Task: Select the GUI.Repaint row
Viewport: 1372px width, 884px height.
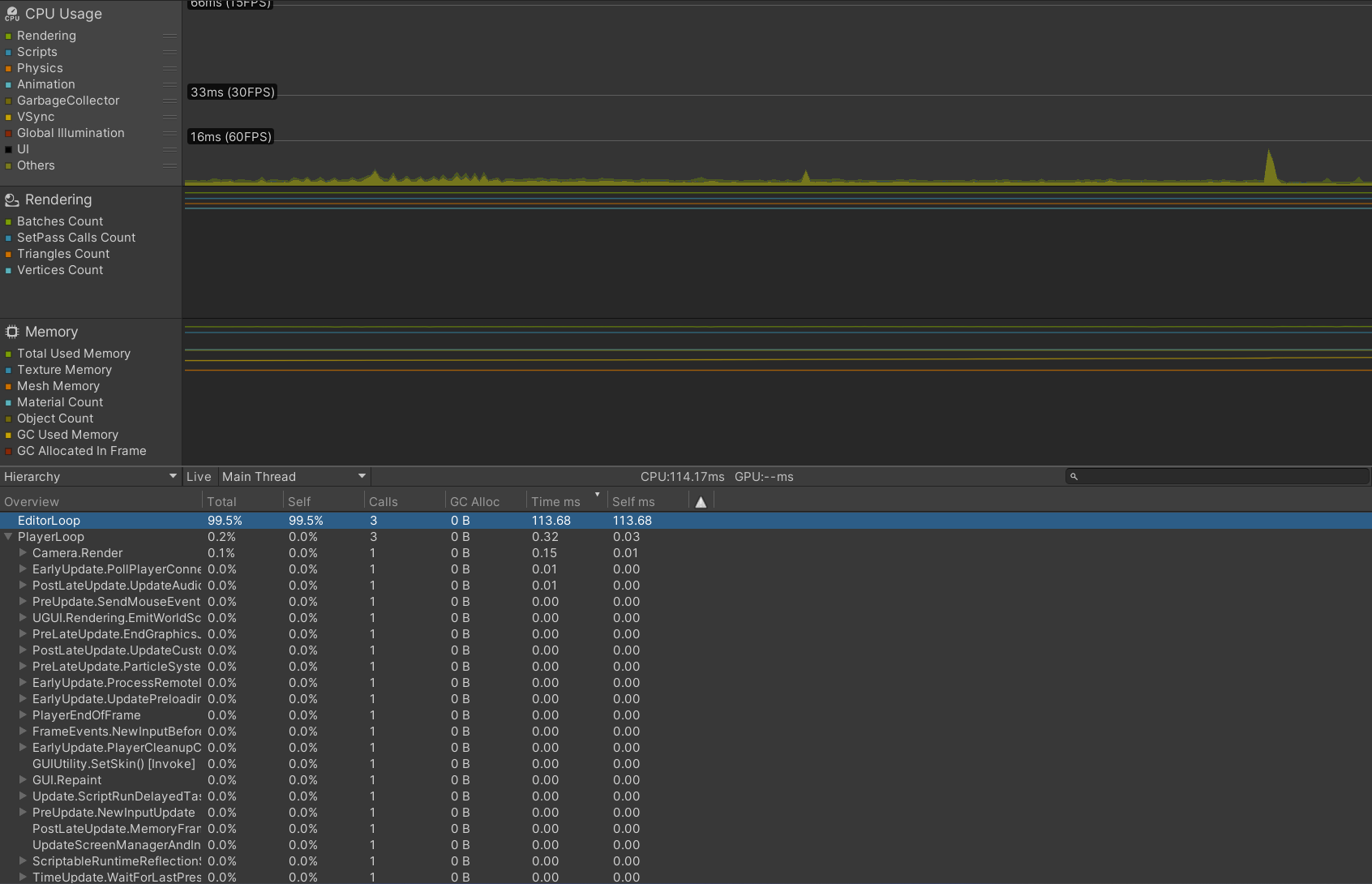Action: pyautogui.click(x=66, y=780)
